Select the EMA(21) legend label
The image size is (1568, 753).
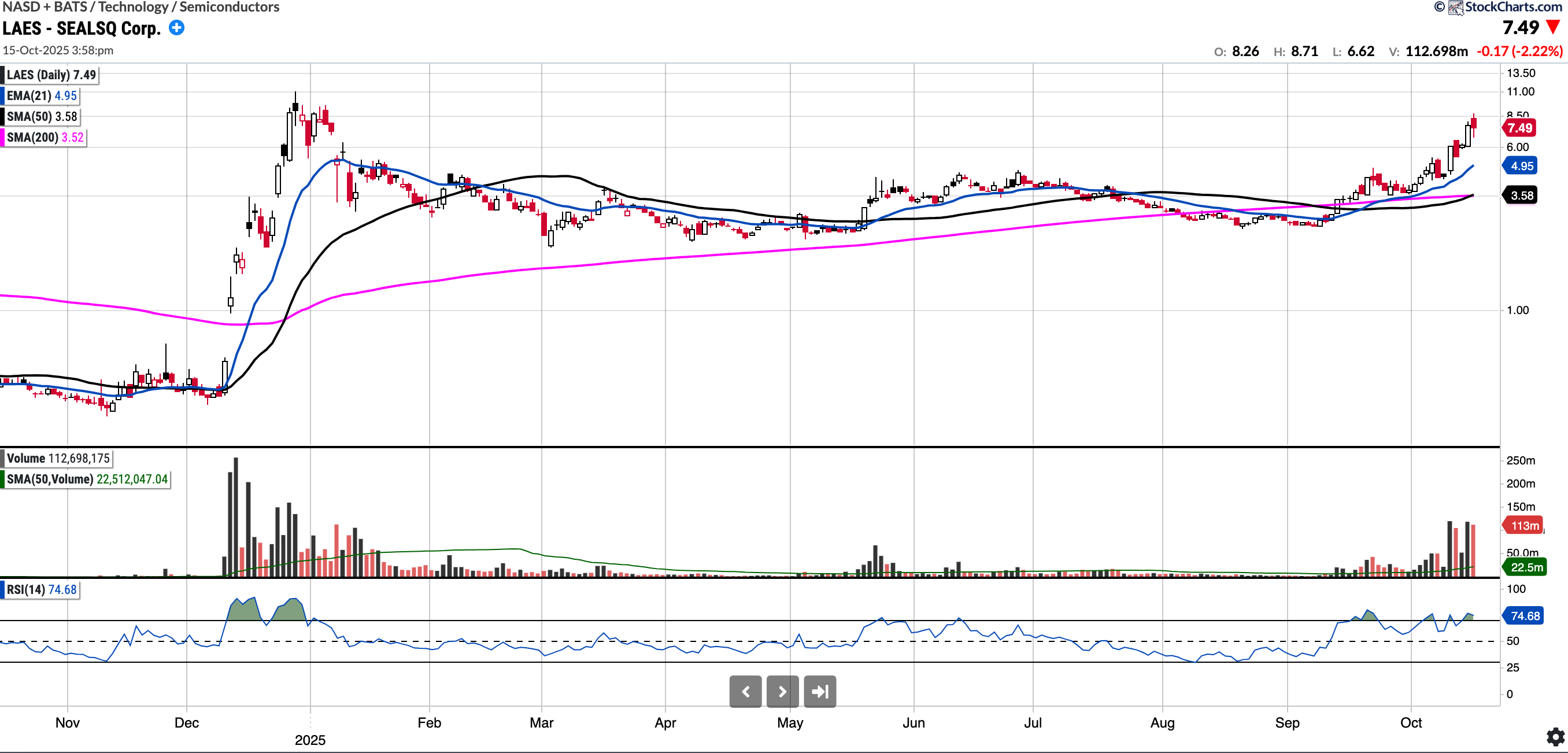click(x=42, y=95)
